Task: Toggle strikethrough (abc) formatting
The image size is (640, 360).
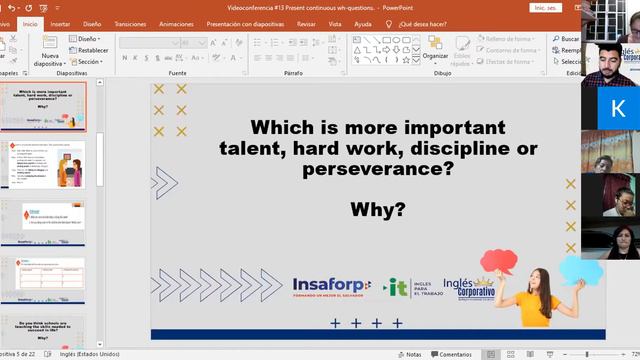Action: click(x=168, y=58)
